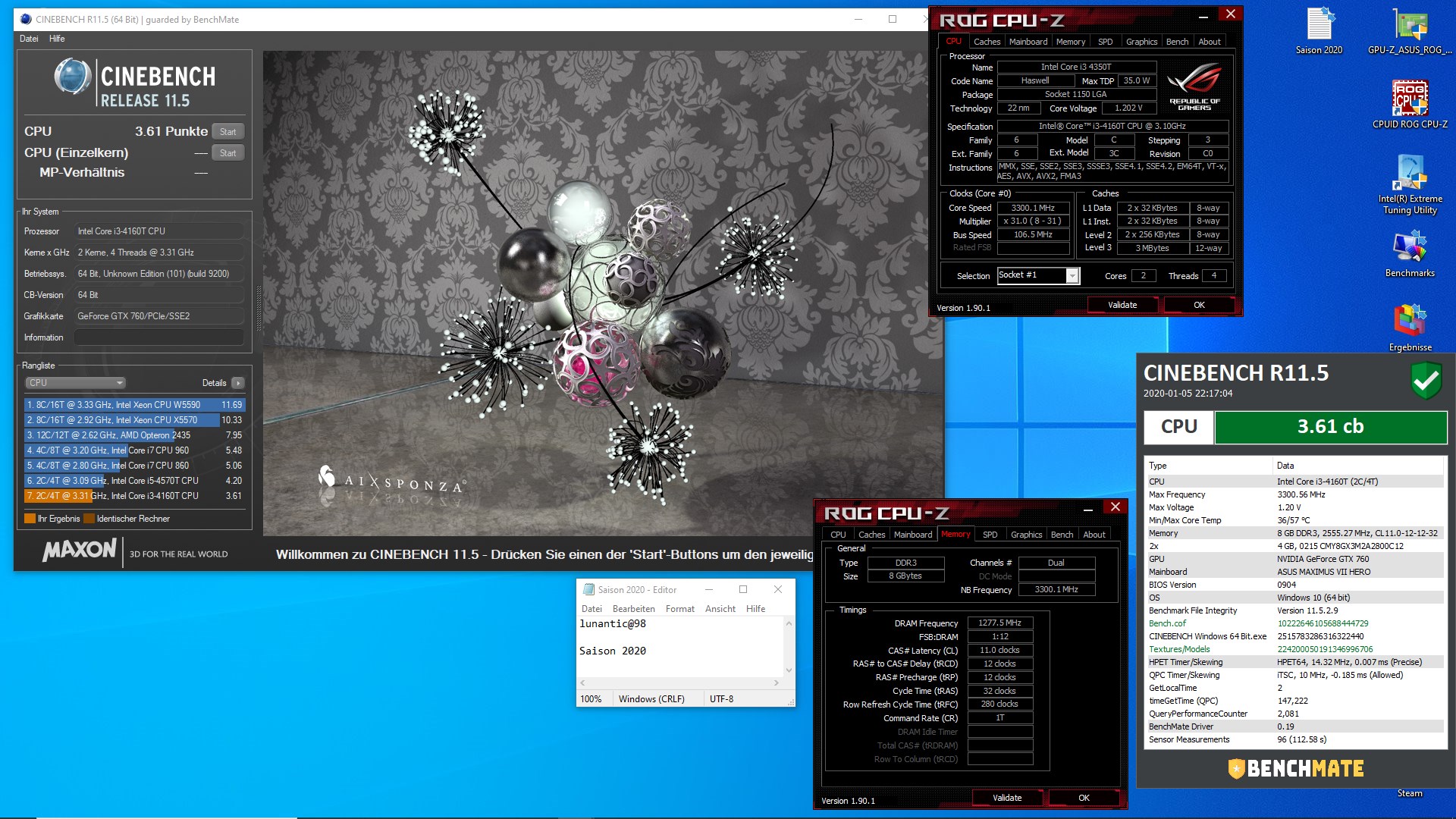Click Validate in top CPU-Z window
The height and width of the screenshot is (819, 1456).
[x=1122, y=305]
